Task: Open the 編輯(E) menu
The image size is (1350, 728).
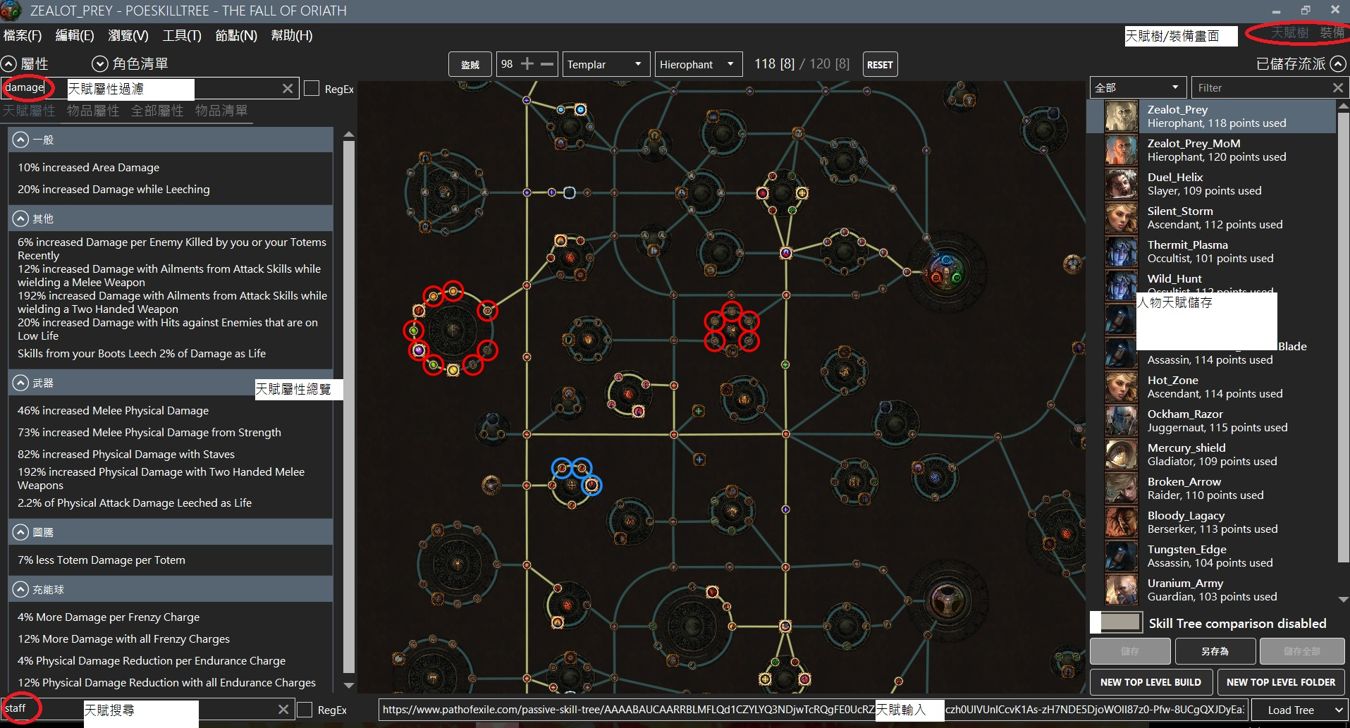Action: pyautogui.click(x=75, y=36)
